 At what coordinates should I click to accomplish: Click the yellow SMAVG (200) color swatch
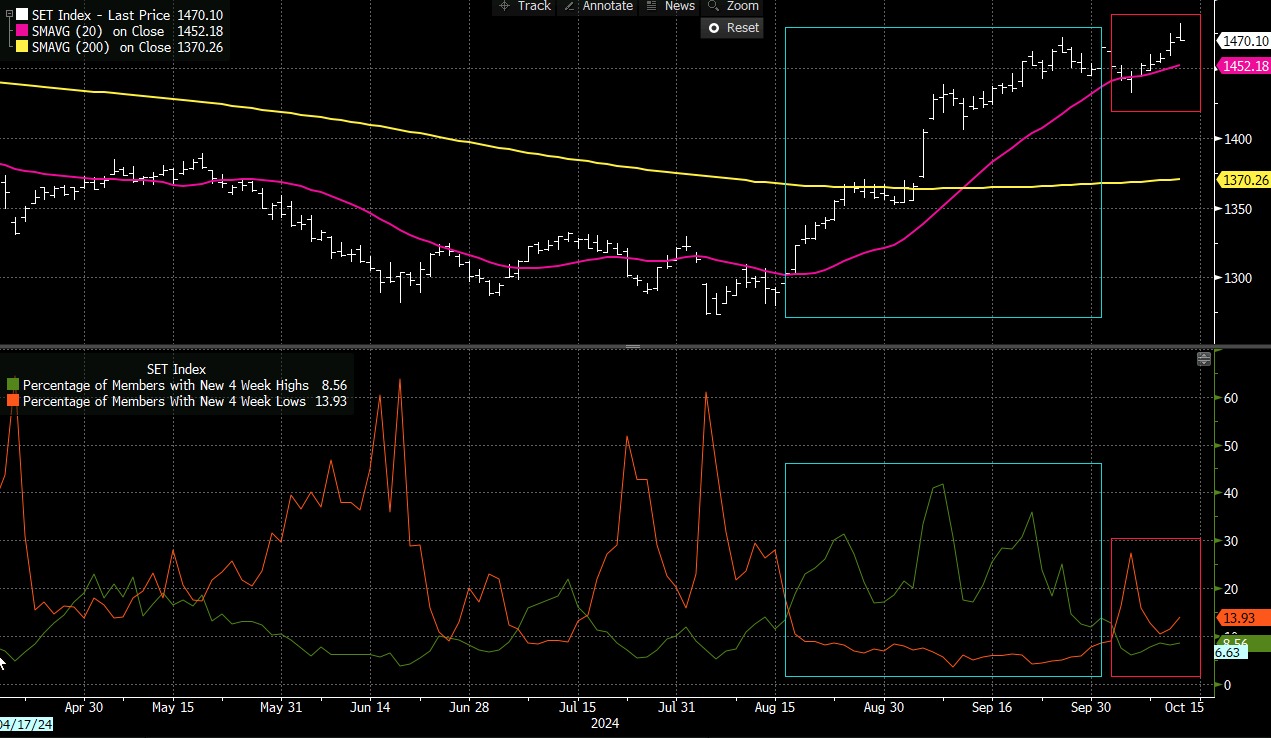pyautogui.click(x=22, y=47)
